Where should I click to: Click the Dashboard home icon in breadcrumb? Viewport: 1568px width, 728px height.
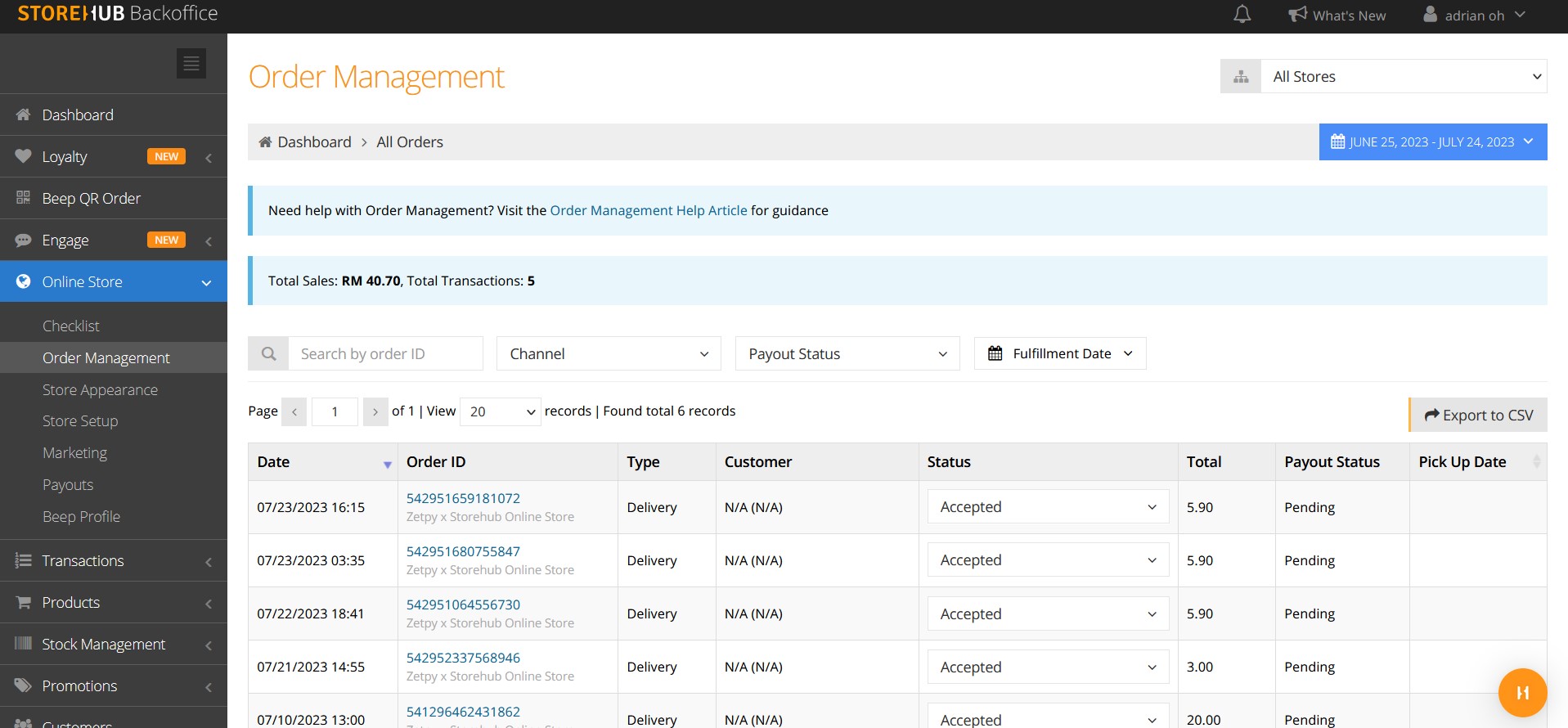[x=265, y=142]
